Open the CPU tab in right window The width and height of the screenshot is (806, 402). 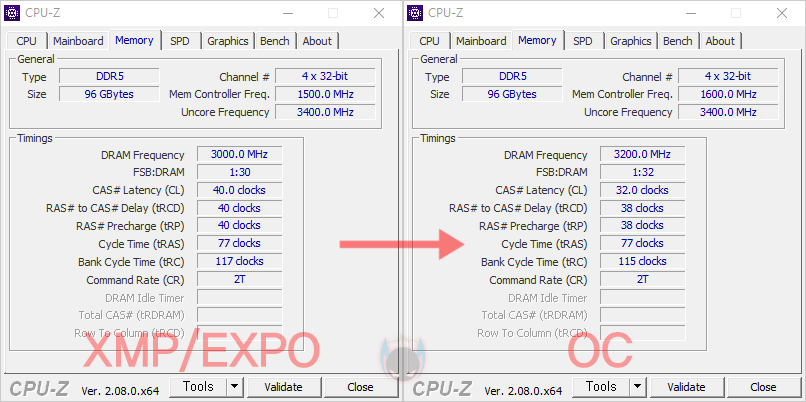(x=430, y=41)
